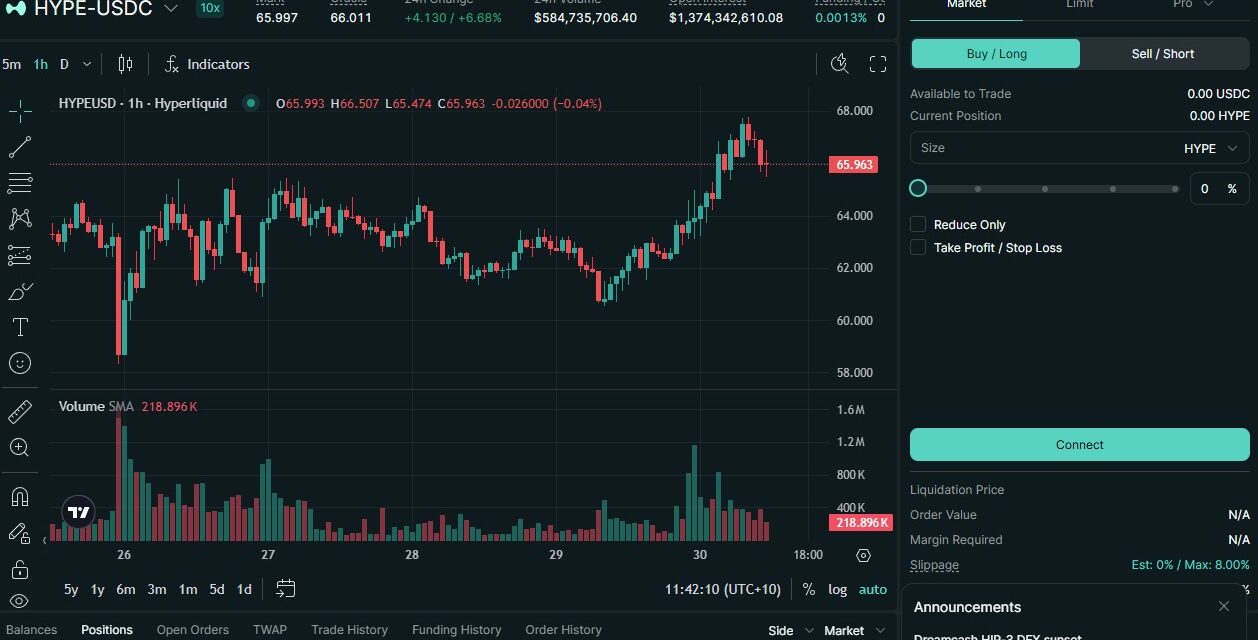Screen dimensions: 1258x640
Task: Select the brush drawing tool
Action: click(20, 291)
